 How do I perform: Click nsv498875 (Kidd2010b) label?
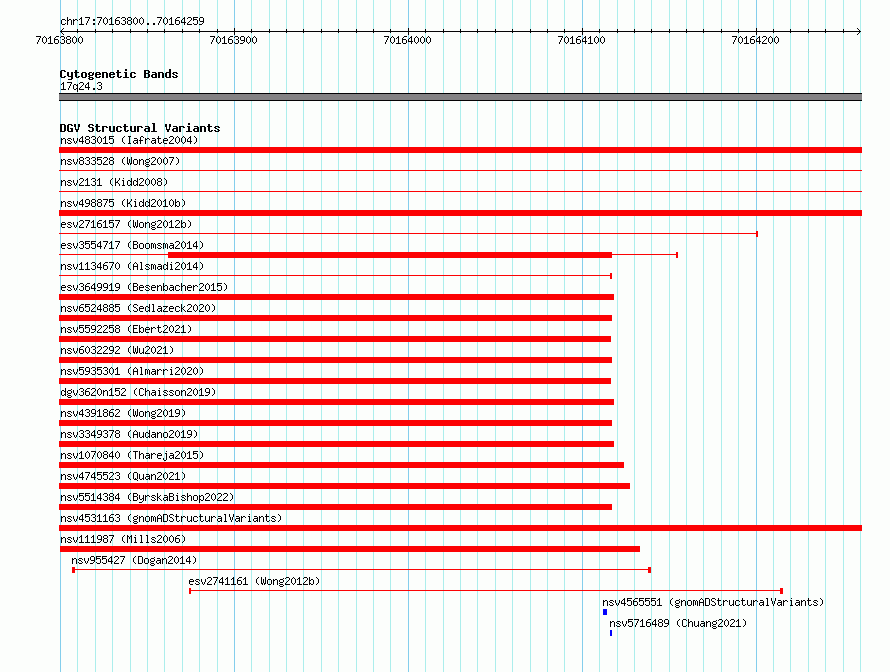[x=123, y=203]
